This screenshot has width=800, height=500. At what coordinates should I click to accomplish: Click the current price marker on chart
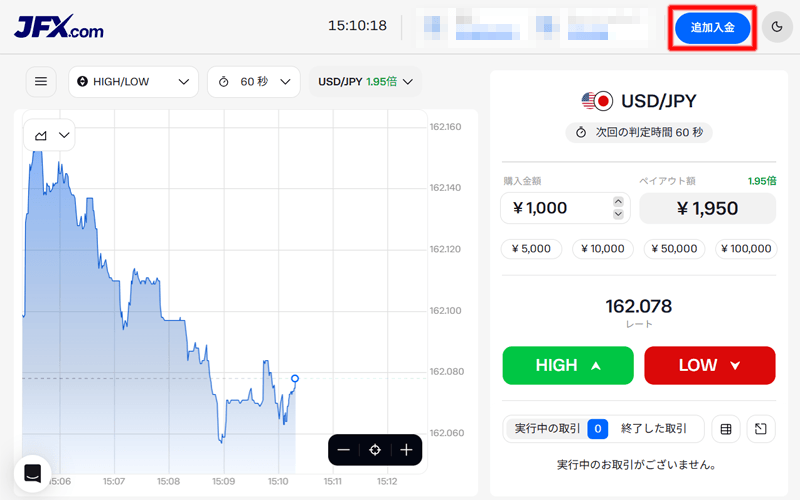tap(295, 379)
